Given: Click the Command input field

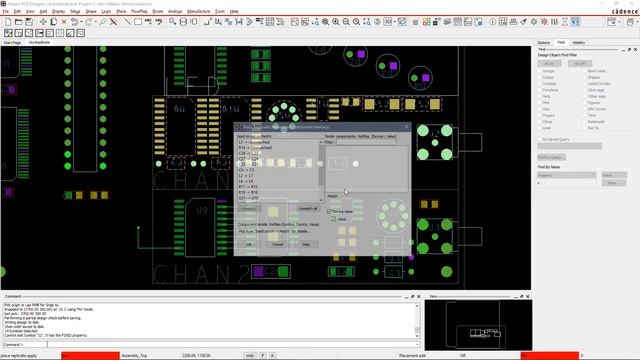Looking at the screenshot, I should click(x=233, y=345).
